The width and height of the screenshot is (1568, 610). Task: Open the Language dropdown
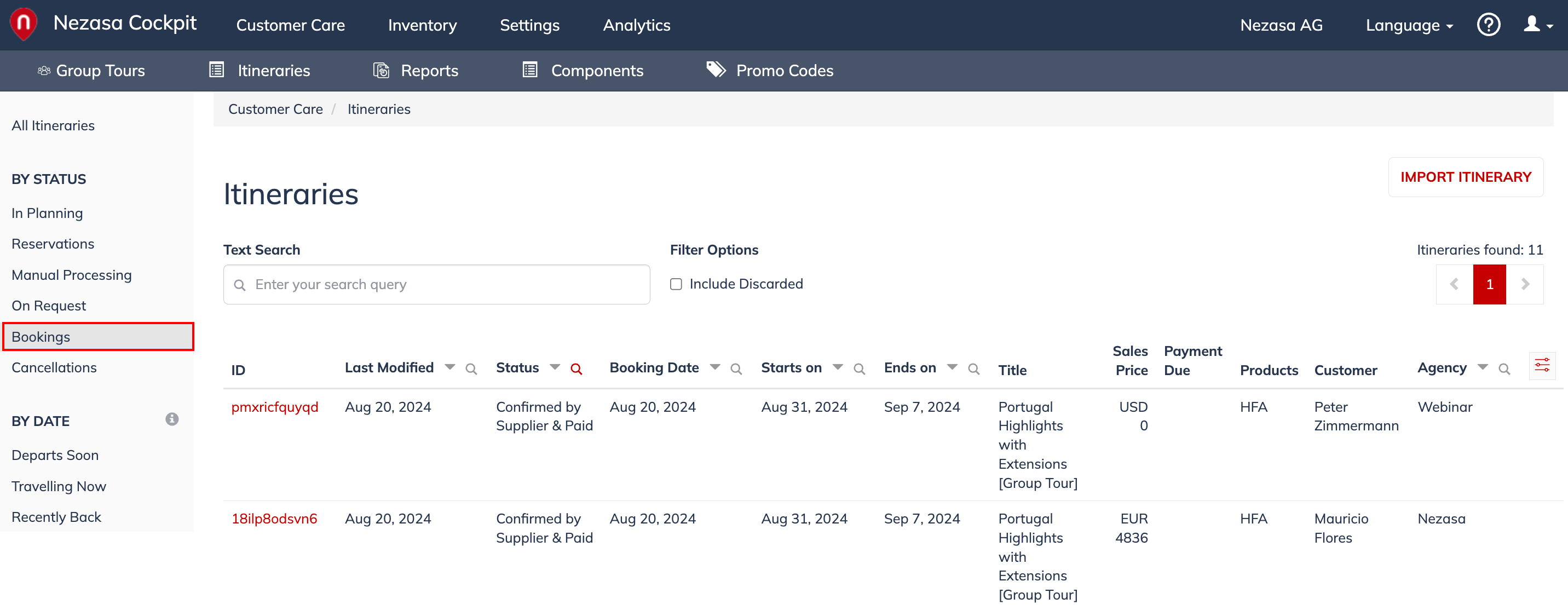tap(1409, 25)
